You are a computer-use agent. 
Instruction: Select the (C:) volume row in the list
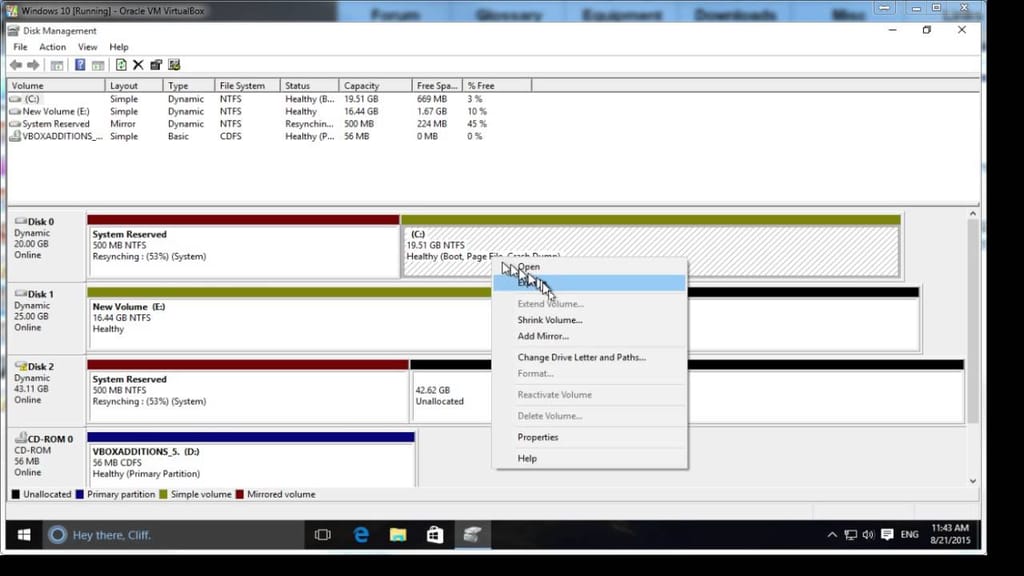269,99
